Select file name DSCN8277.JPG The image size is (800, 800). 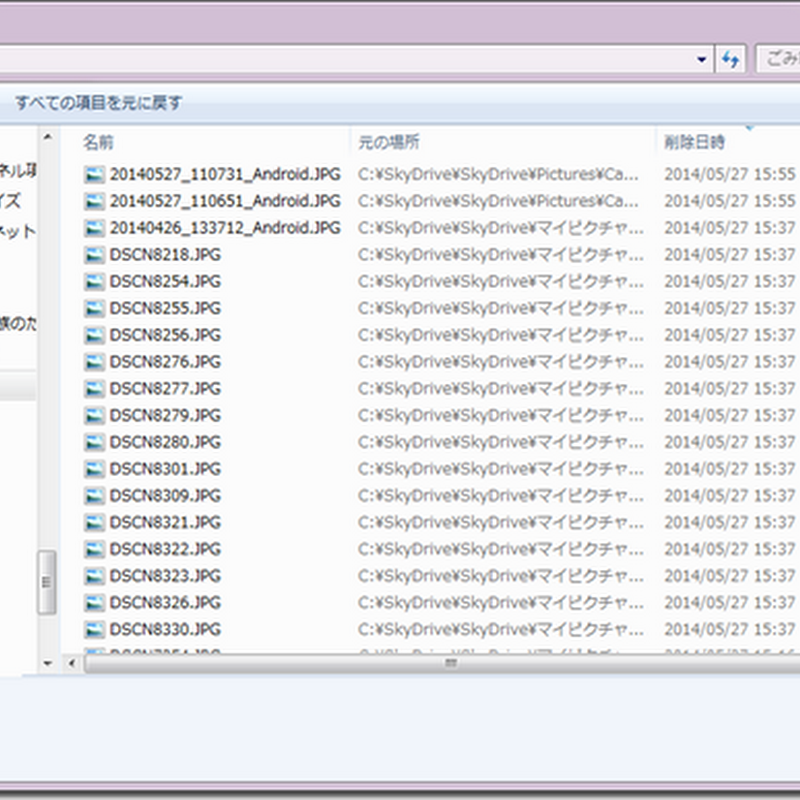(x=165, y=389)
